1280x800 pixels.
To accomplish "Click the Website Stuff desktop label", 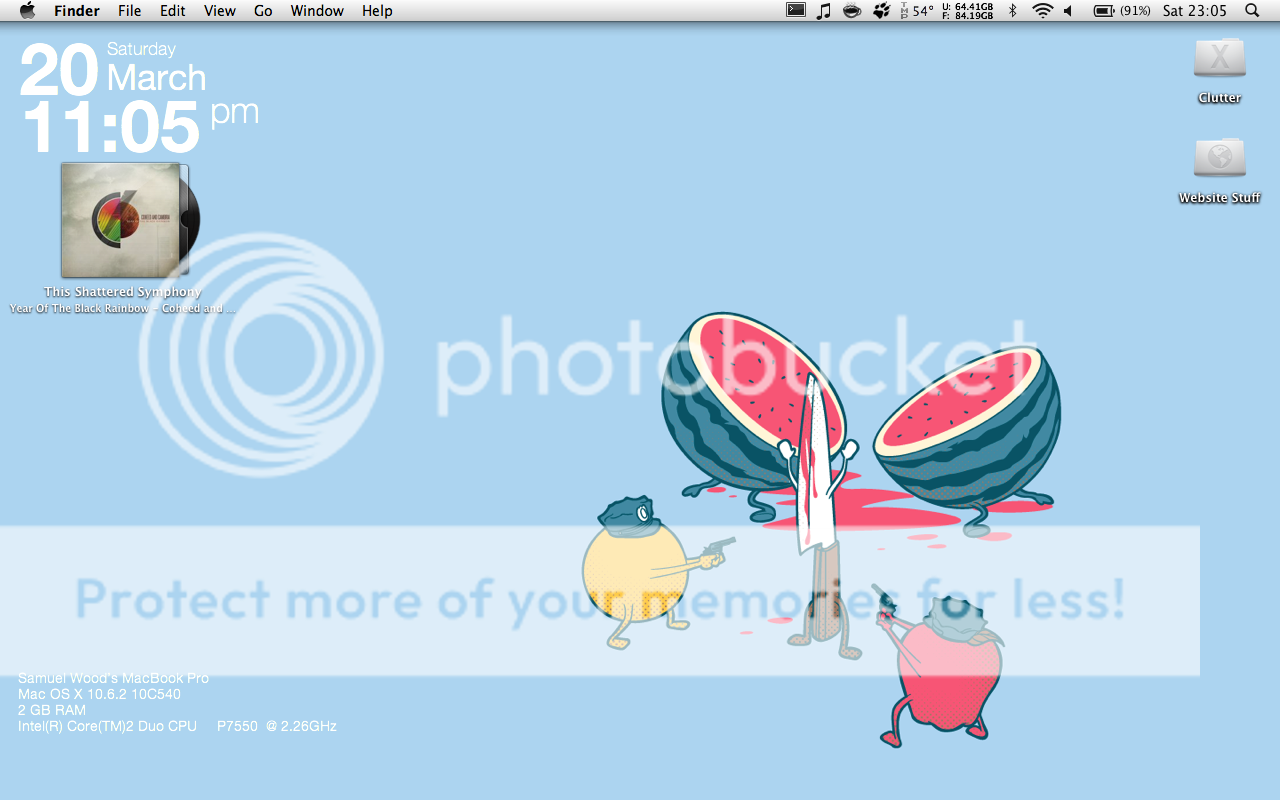I will click(x=1220, y=198).
